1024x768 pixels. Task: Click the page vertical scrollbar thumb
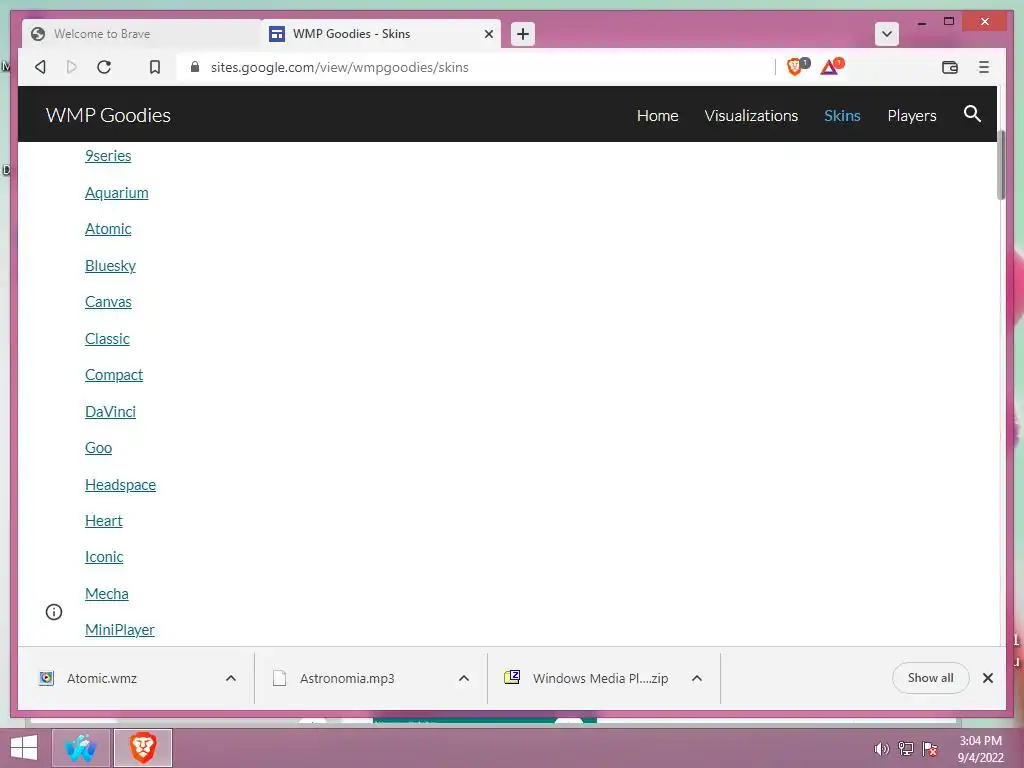(1000, 165)
